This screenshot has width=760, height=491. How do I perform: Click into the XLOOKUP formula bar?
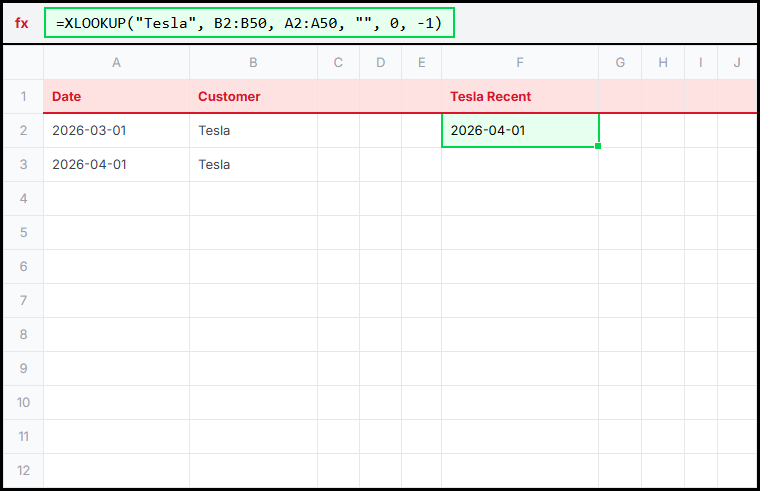pos(249,23)
